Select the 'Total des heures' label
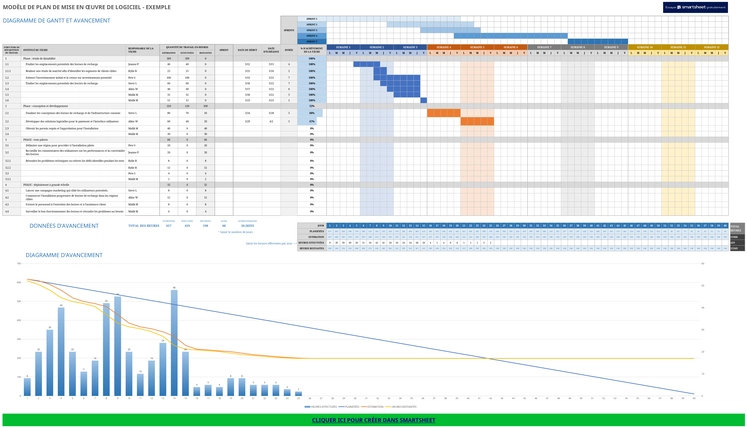The height and width of the screenshot is (428, 747). pyautogui.click(x=143, y=225)
